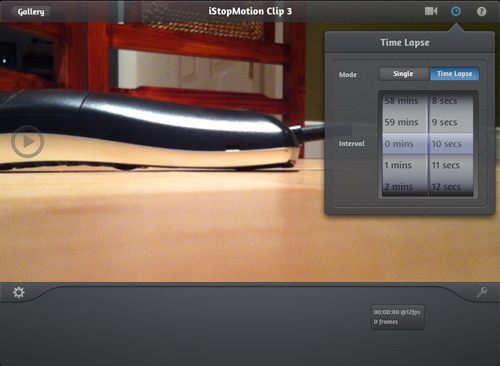Open clip settings gear icon
This screenshot has width=500, height=366.
[x=19, y=292]
